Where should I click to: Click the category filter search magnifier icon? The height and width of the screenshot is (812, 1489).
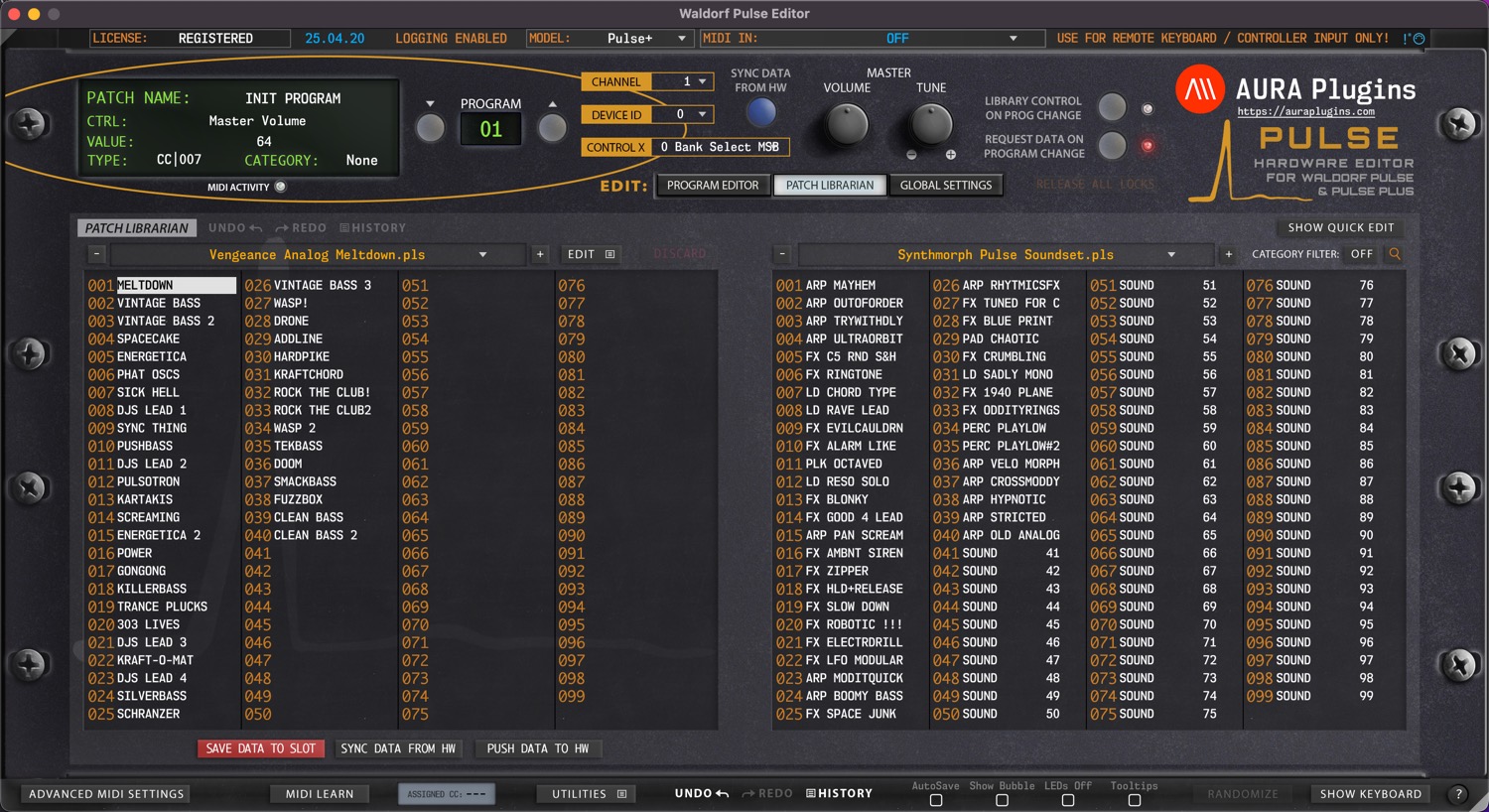click(1395, 254)
